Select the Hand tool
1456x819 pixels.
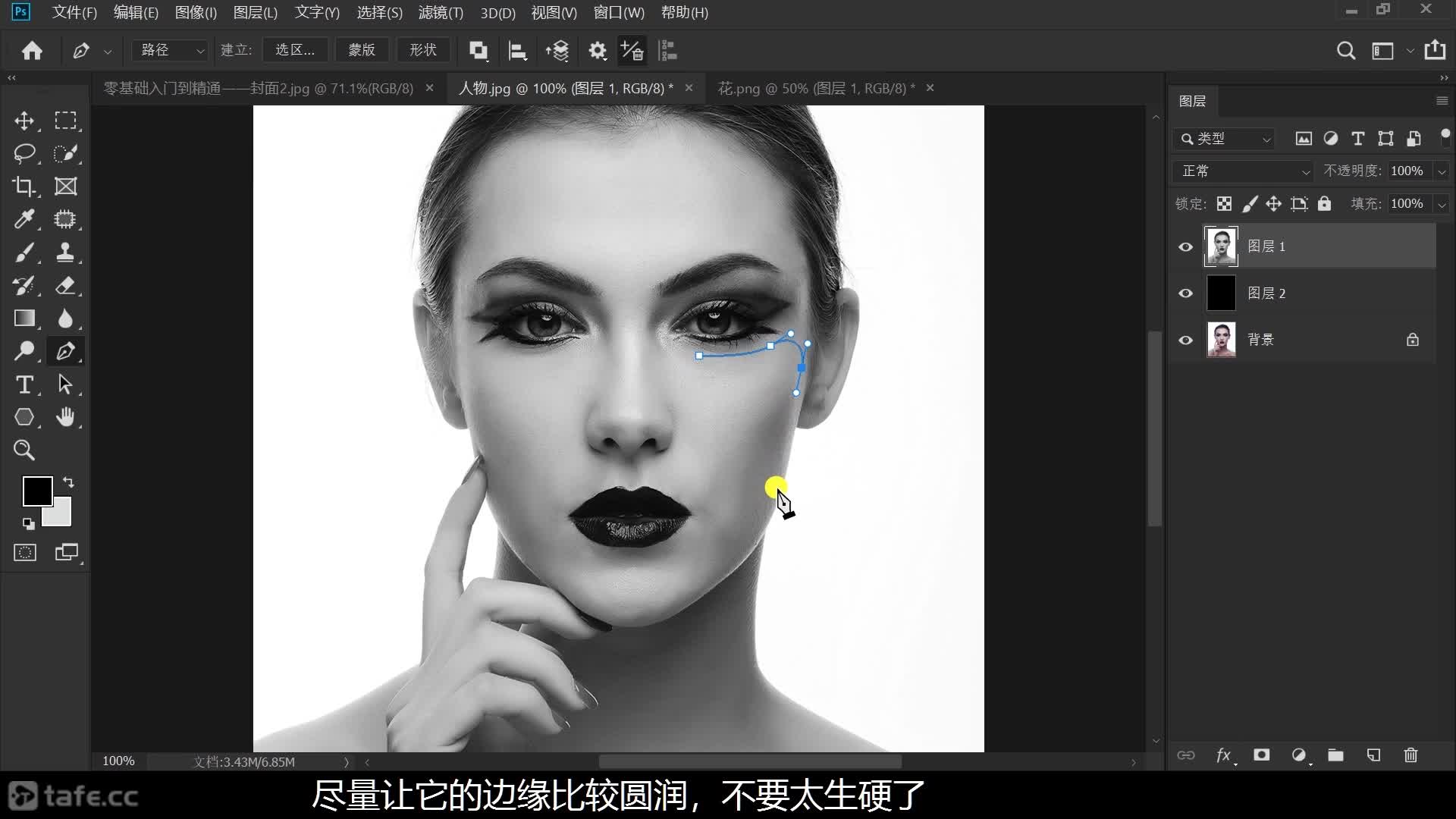[65, 417]
